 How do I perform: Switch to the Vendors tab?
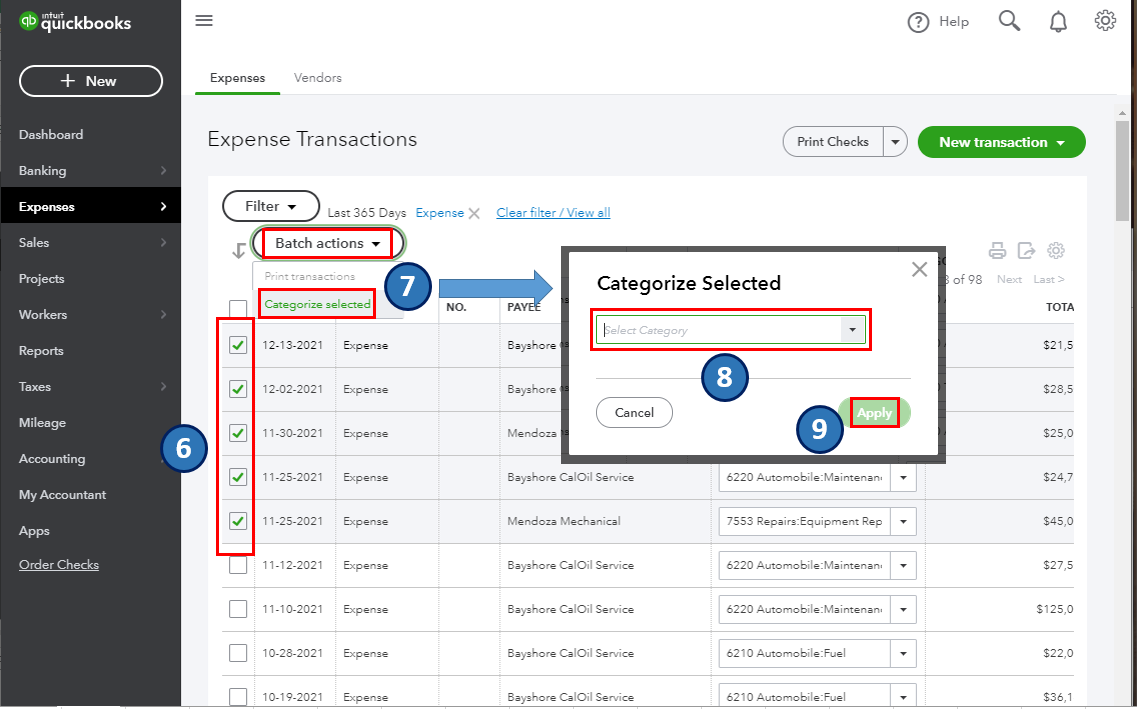318,78
